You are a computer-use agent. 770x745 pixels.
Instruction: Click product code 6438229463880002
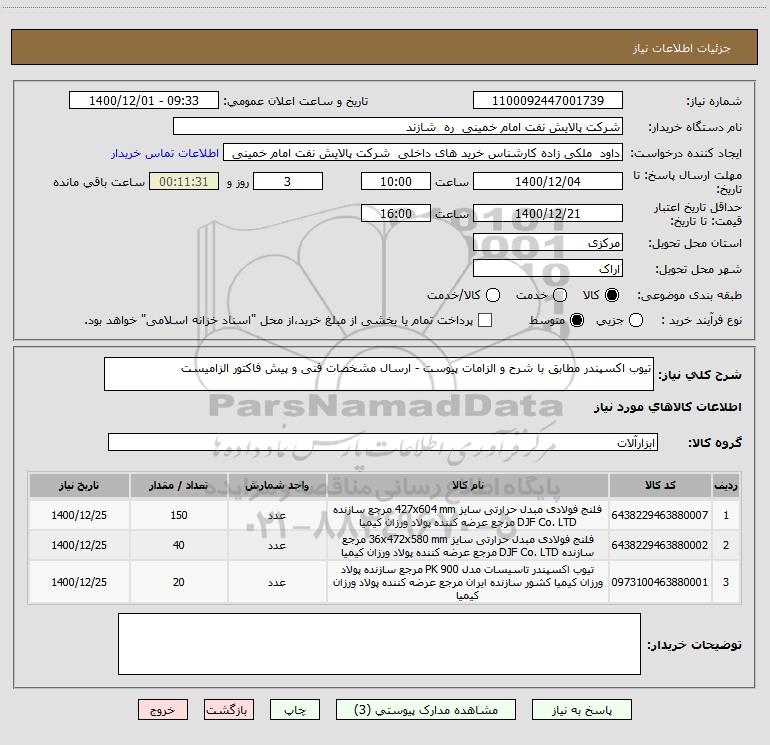tap(660, 545)
